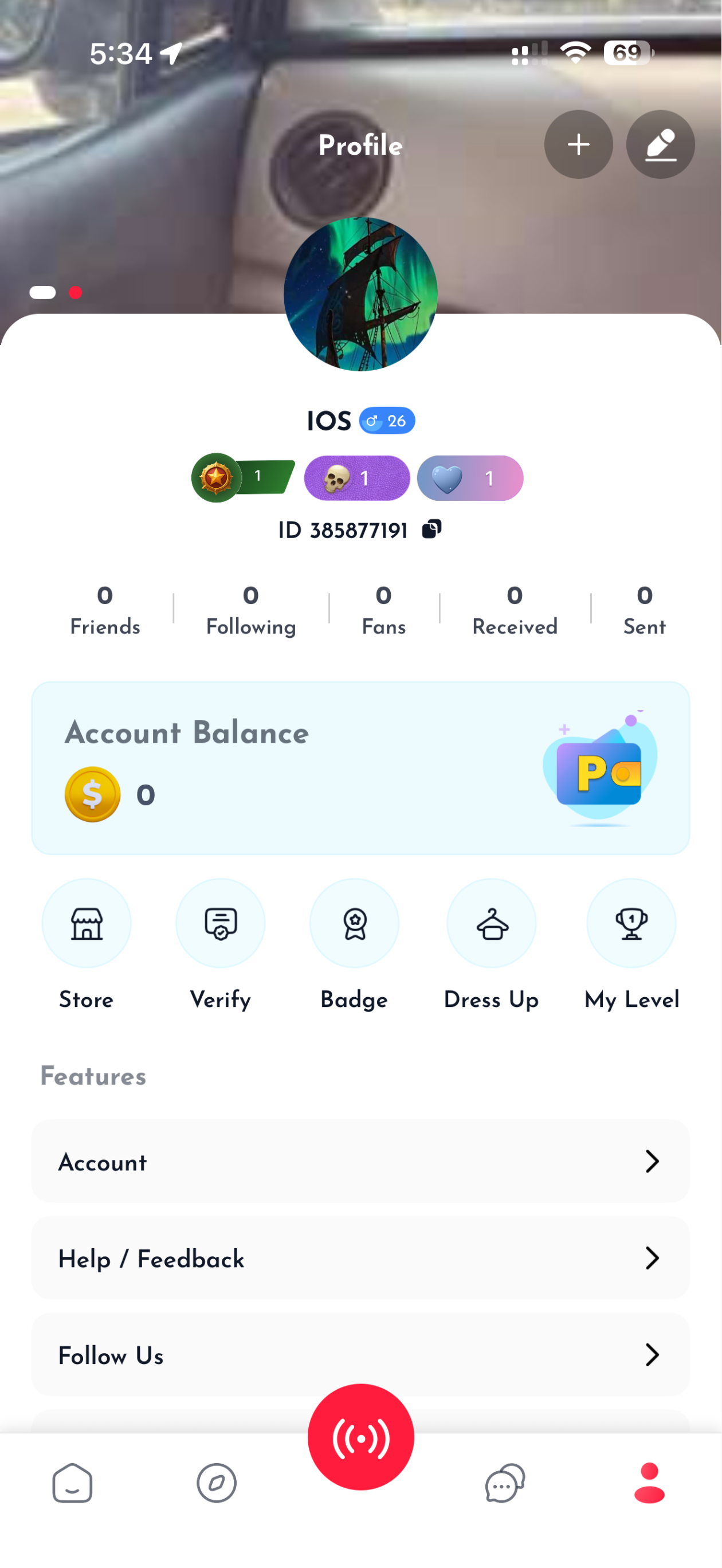
Task: Switch to the chat messages tab
Action: pos(505,1483)
